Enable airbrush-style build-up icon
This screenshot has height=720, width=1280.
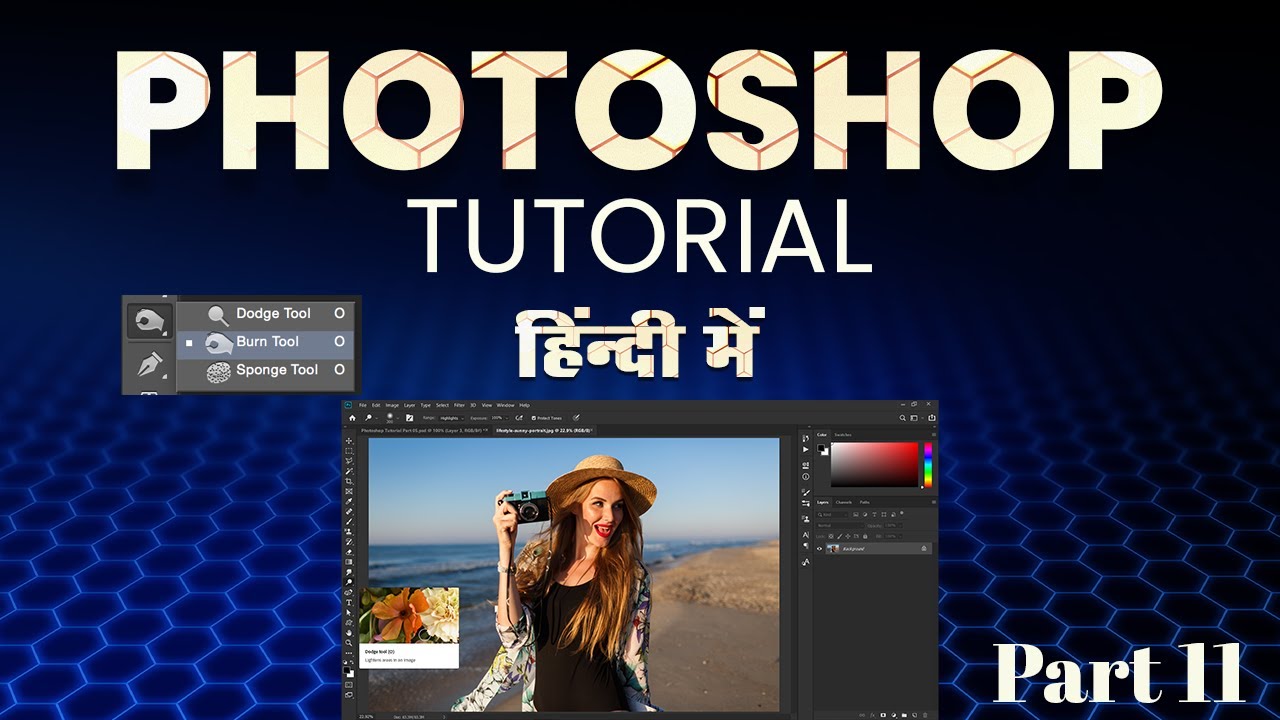[x=519, y=418]
